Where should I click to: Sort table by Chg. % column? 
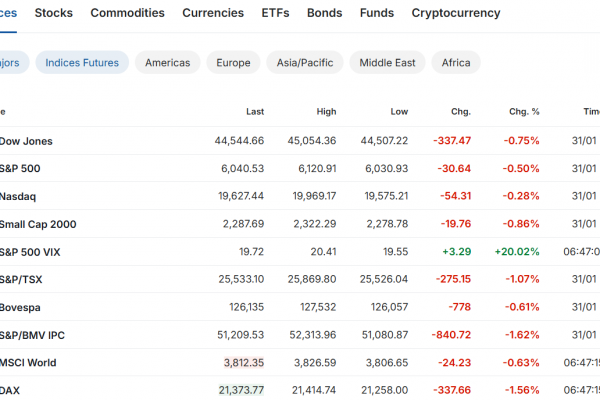click(524, 111)
